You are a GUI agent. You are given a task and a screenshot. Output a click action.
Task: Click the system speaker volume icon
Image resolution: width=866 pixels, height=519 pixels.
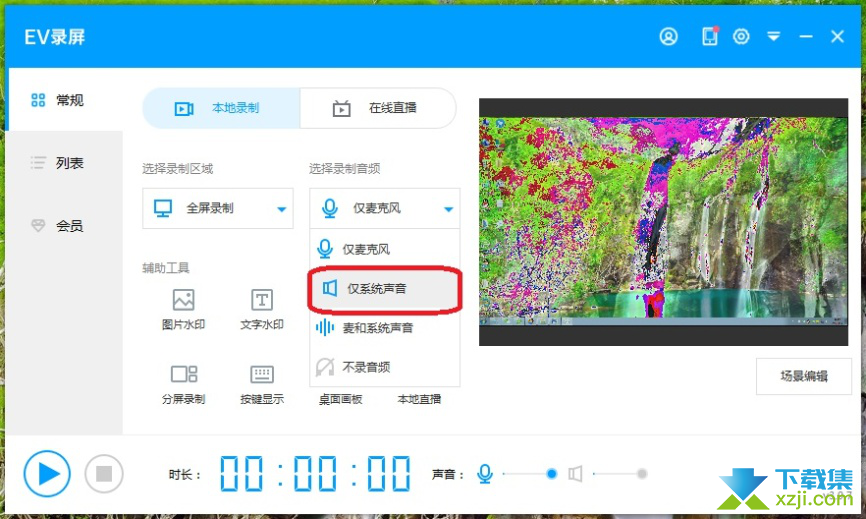tap(575, 474)
